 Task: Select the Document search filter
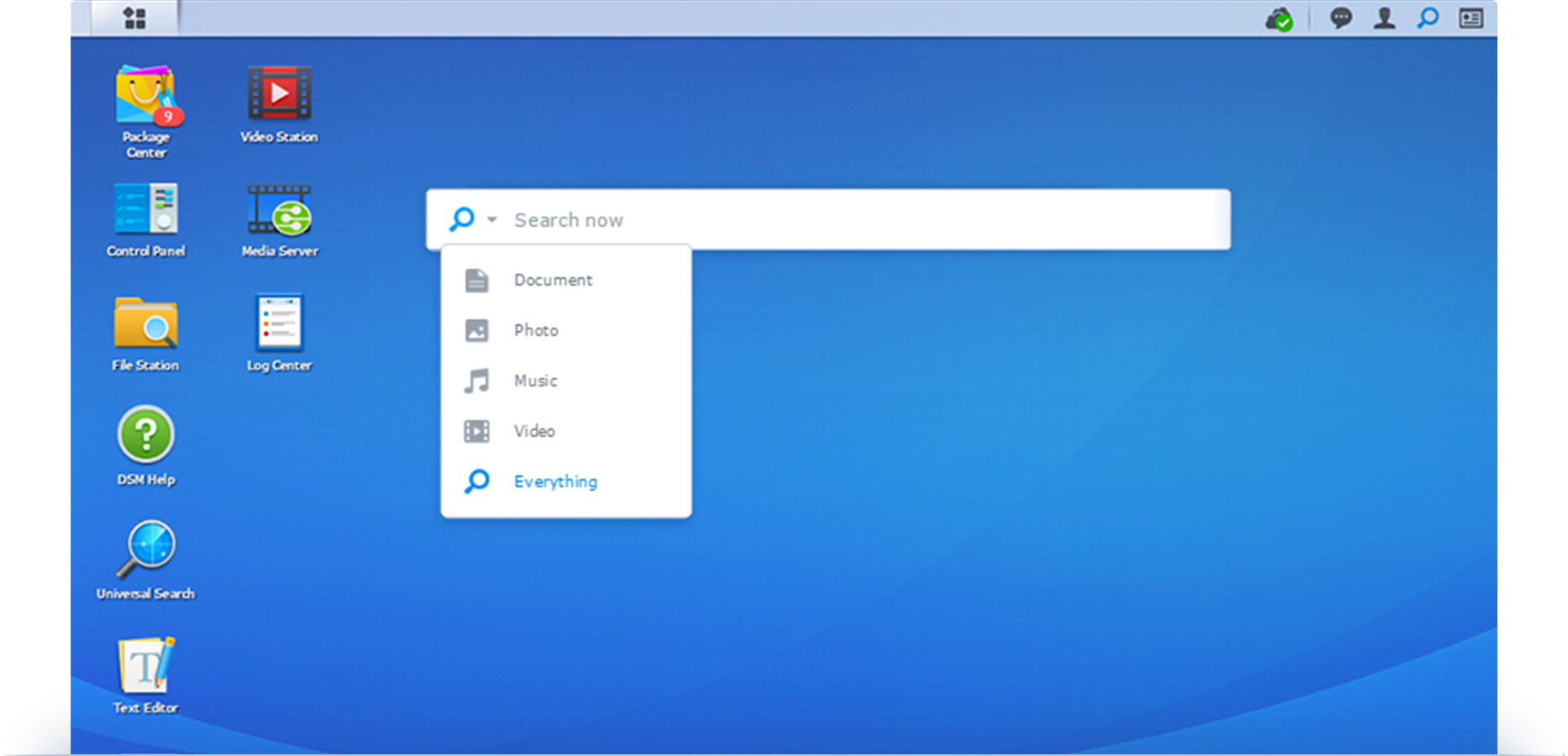click(553, 280)
